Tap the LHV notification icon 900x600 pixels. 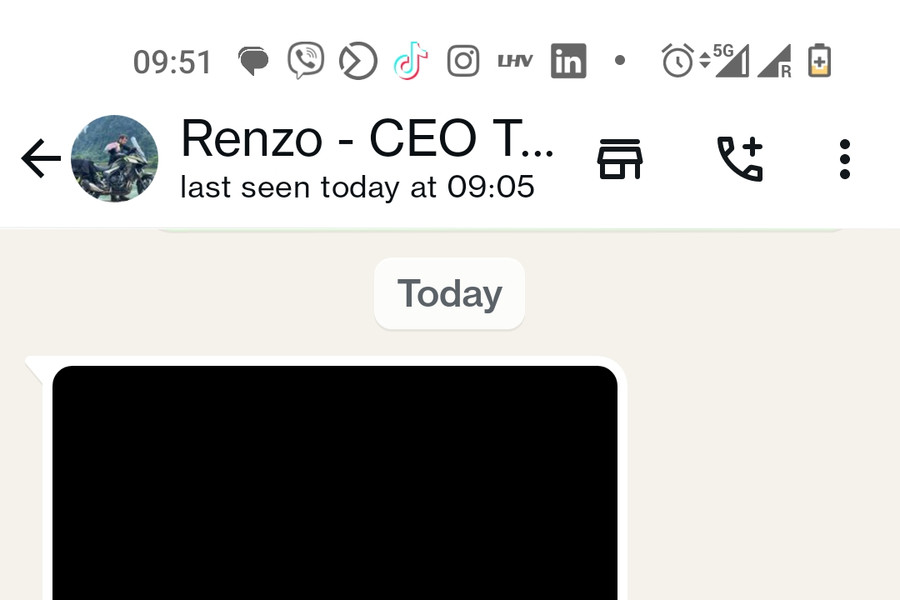(516, 62)
